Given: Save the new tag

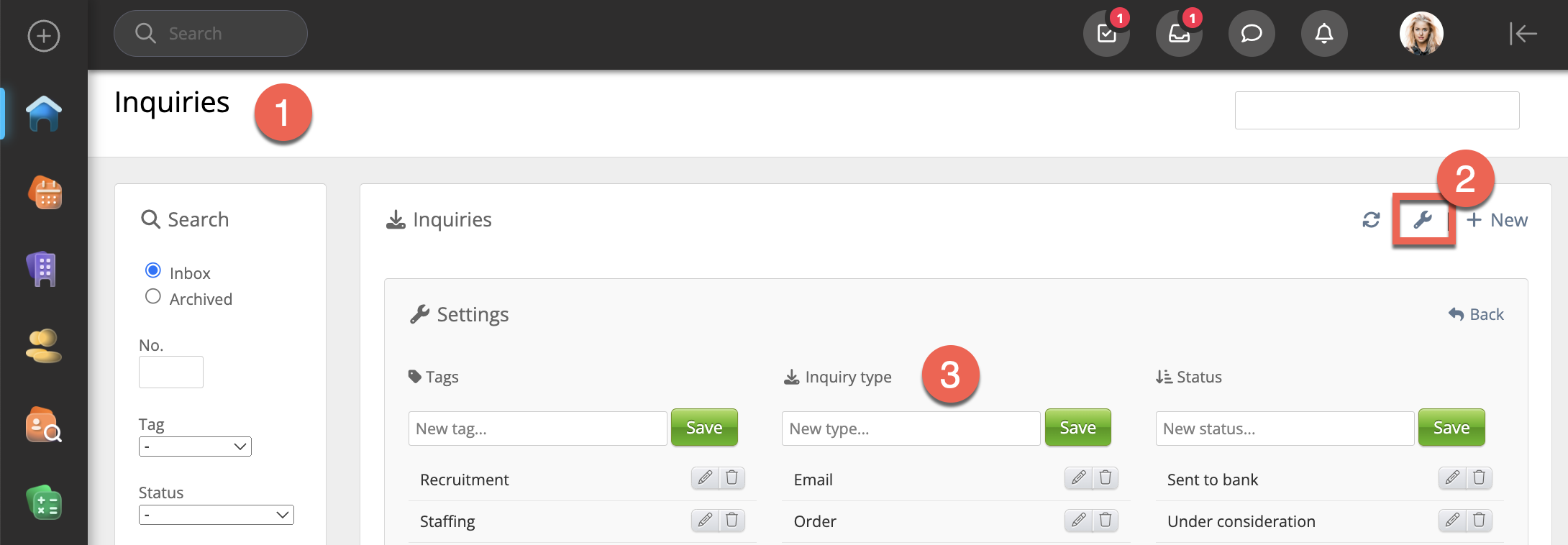Looking at the screenshot, I should [704, 428].
